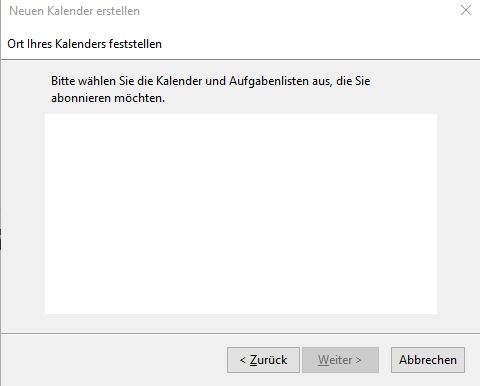Click the greater-than arrow on Weiter
The width and height of the screenshot is (480, 386).
tap(358, 360)
